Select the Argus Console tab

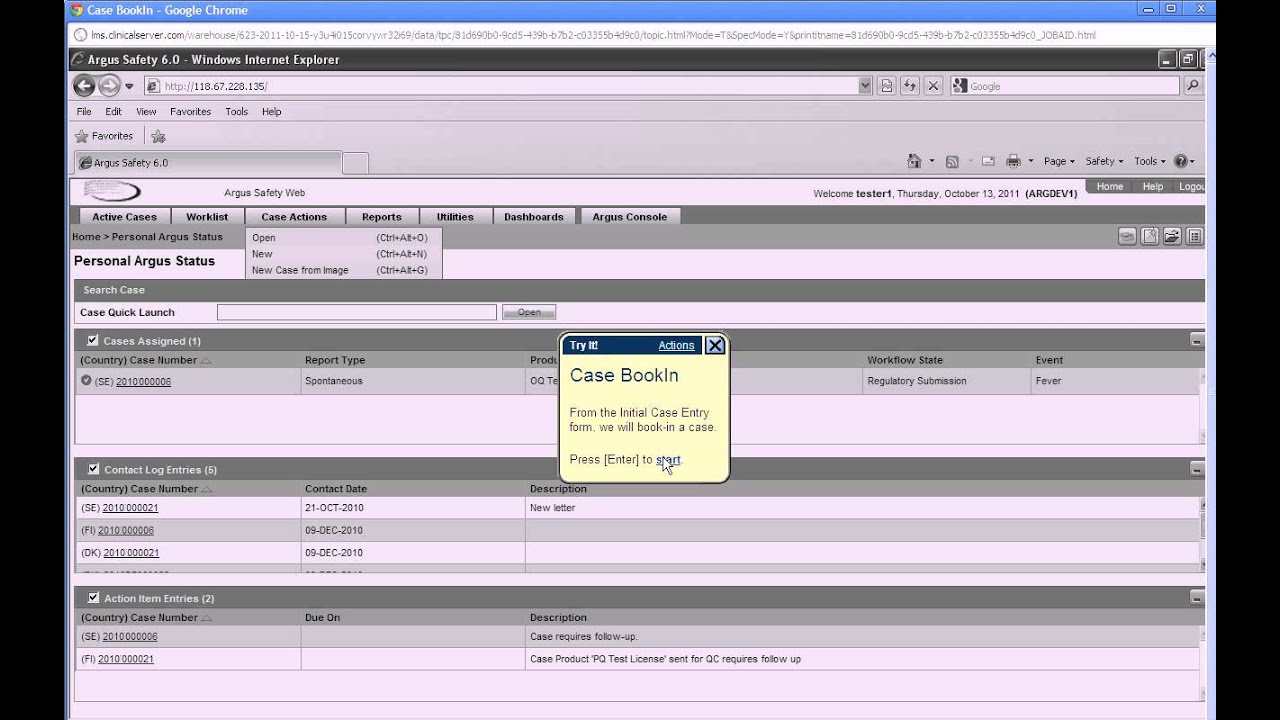(630, 216)
